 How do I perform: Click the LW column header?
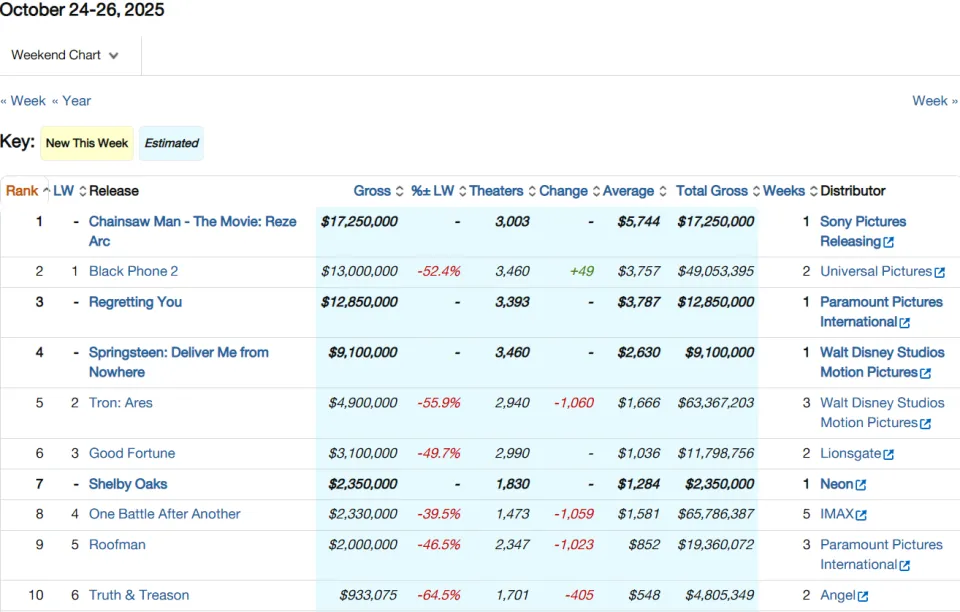pyautogui.click(x=63, y=191)
